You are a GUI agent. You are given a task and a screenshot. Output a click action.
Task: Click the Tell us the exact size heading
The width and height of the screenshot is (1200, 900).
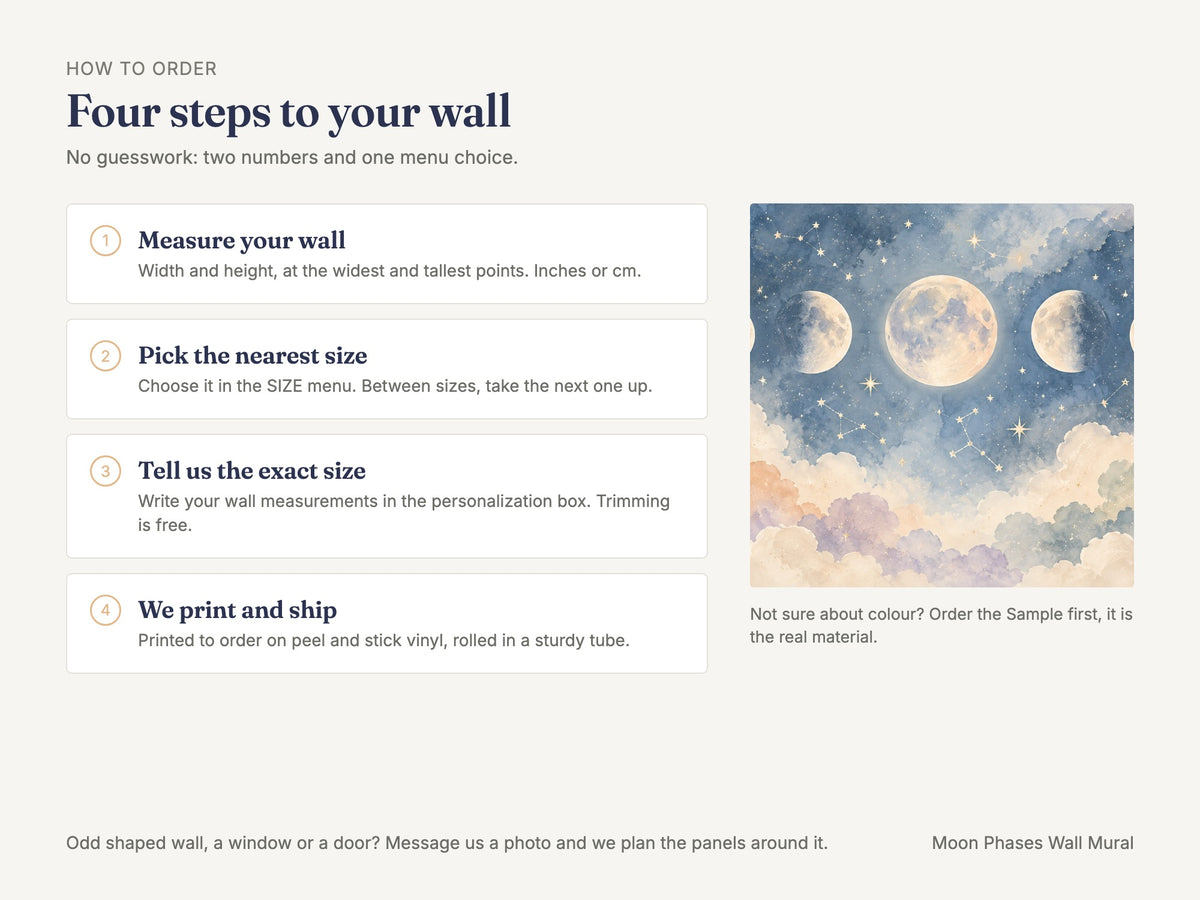(x=252, y=470)
